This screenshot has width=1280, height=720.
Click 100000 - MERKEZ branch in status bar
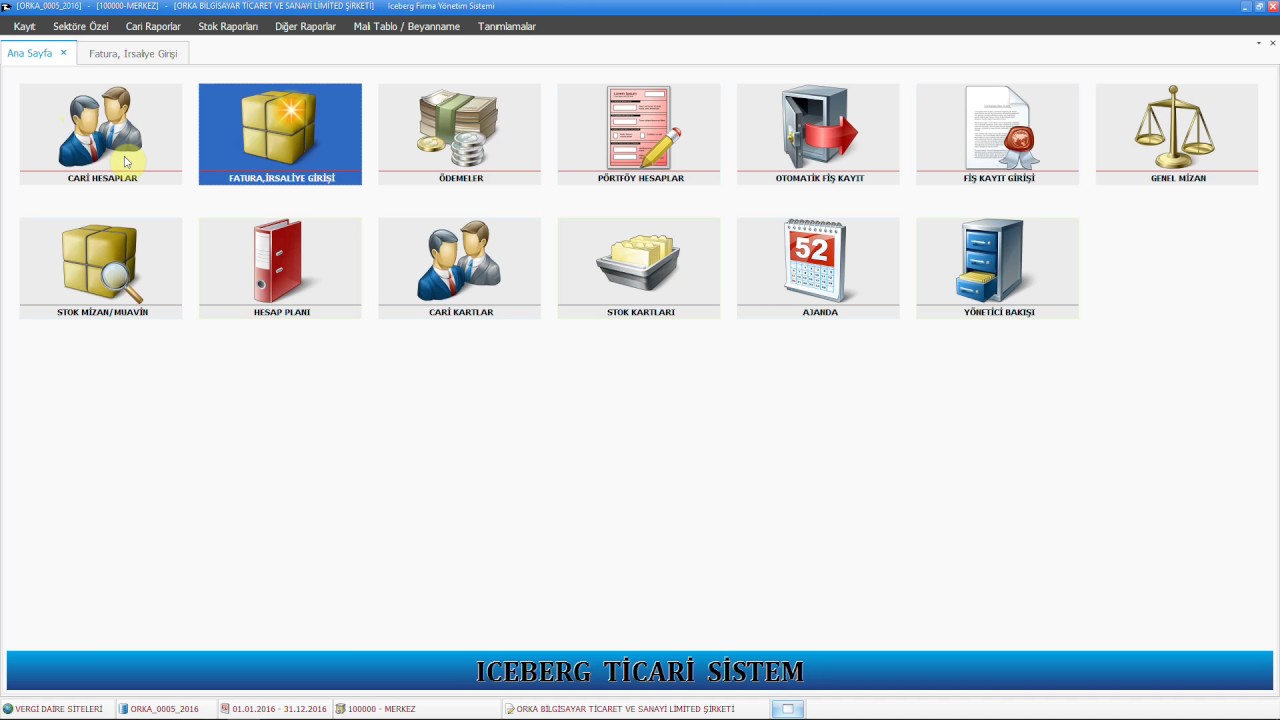[x=375, y=709]
